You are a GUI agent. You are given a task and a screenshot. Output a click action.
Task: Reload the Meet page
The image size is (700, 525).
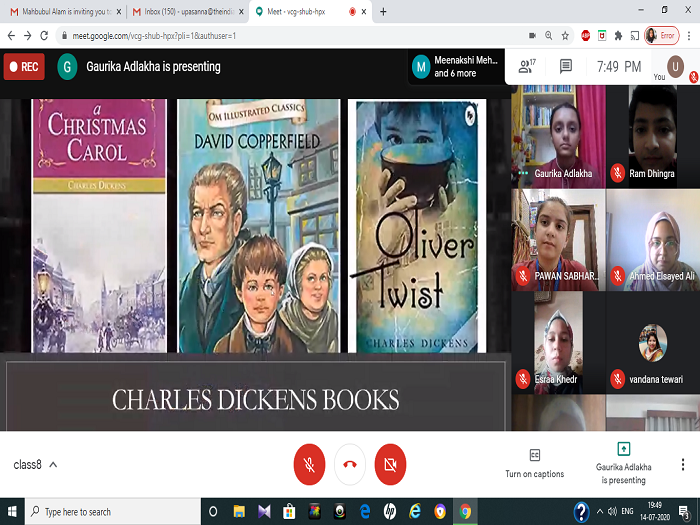pyautogui.click(x=44, y=36)
